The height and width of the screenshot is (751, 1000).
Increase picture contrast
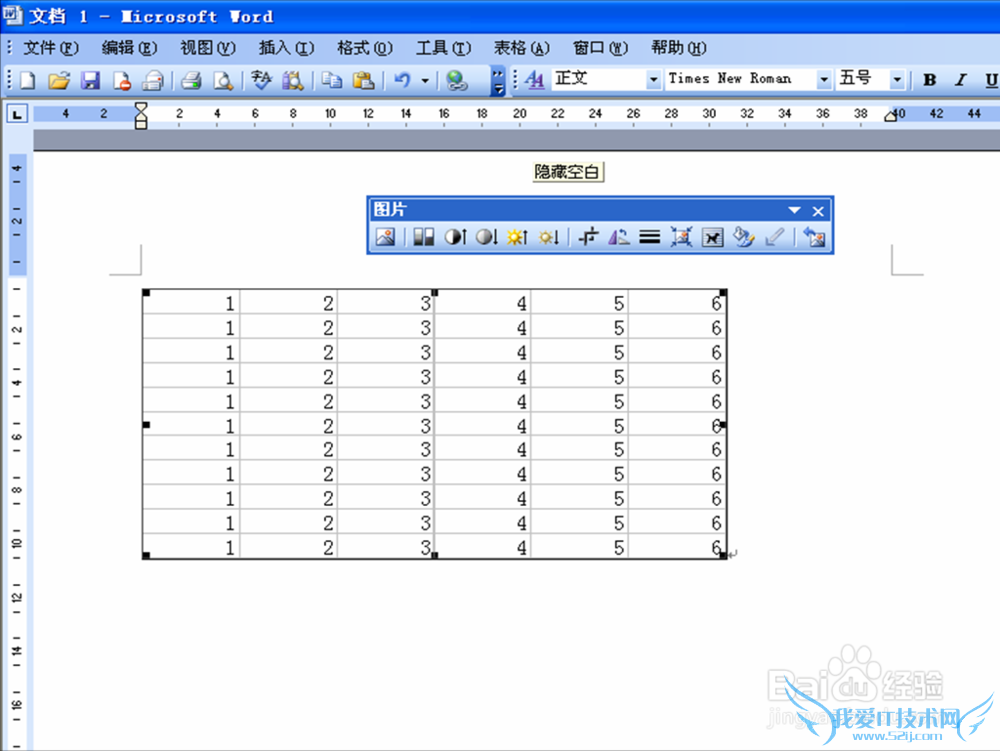[455, 237]
